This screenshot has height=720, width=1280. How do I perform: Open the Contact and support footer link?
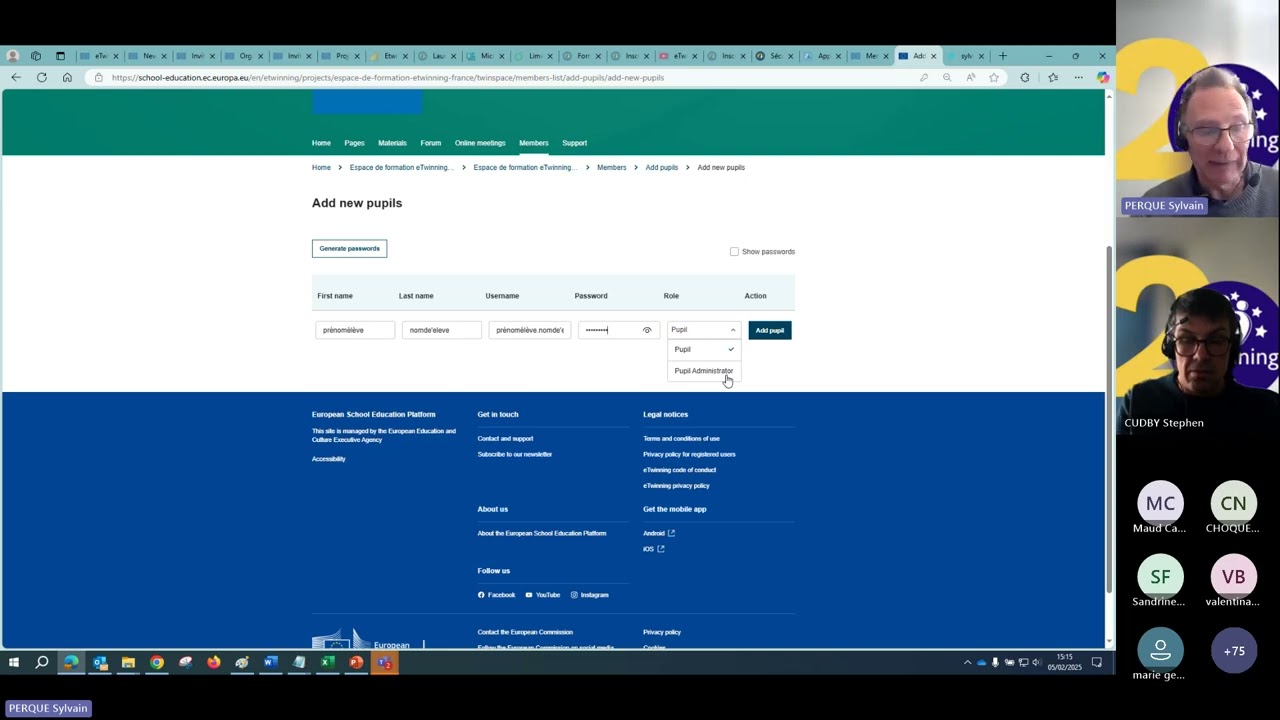(505, 438)
